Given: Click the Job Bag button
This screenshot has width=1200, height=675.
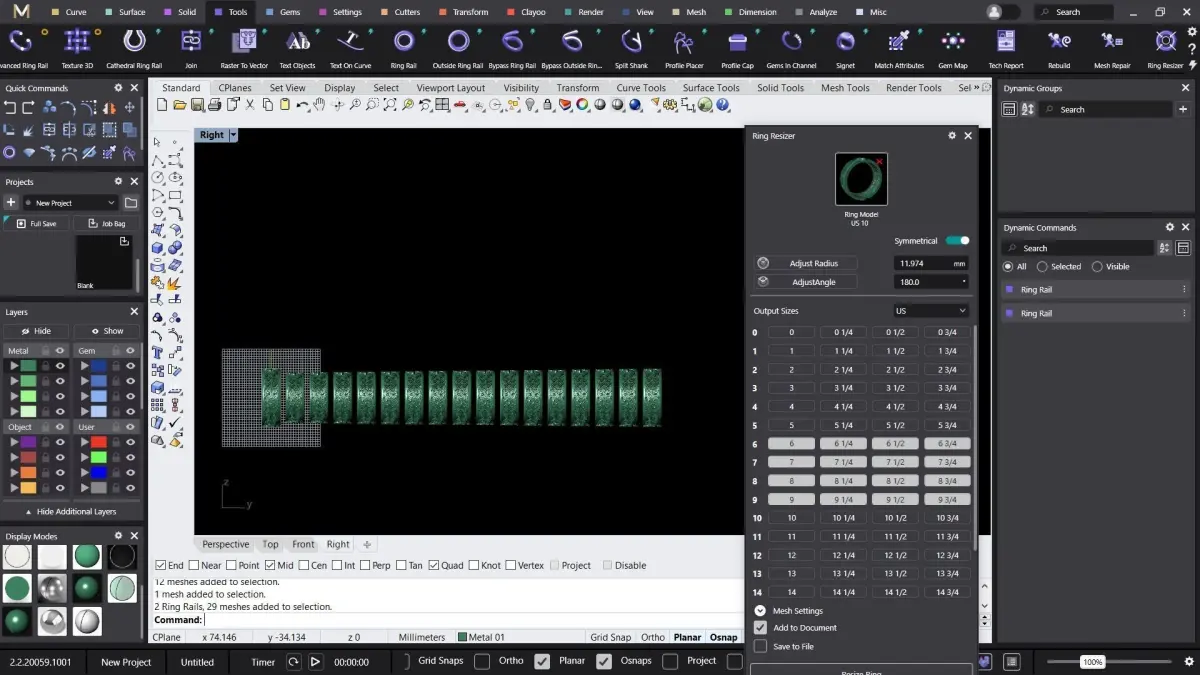Looking at the screenshot, I should coord(105,224).
